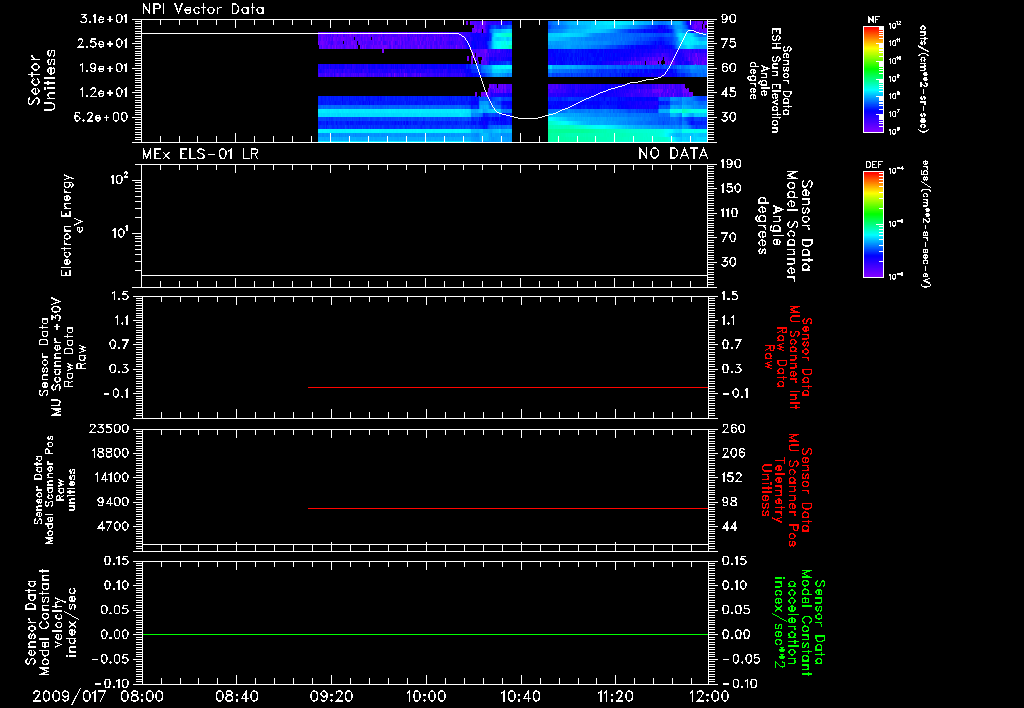Click the 'cnts/(cm**2-sr-sec)' units label
Viewport: 1024px width, 708px height.
pos(923,78)
